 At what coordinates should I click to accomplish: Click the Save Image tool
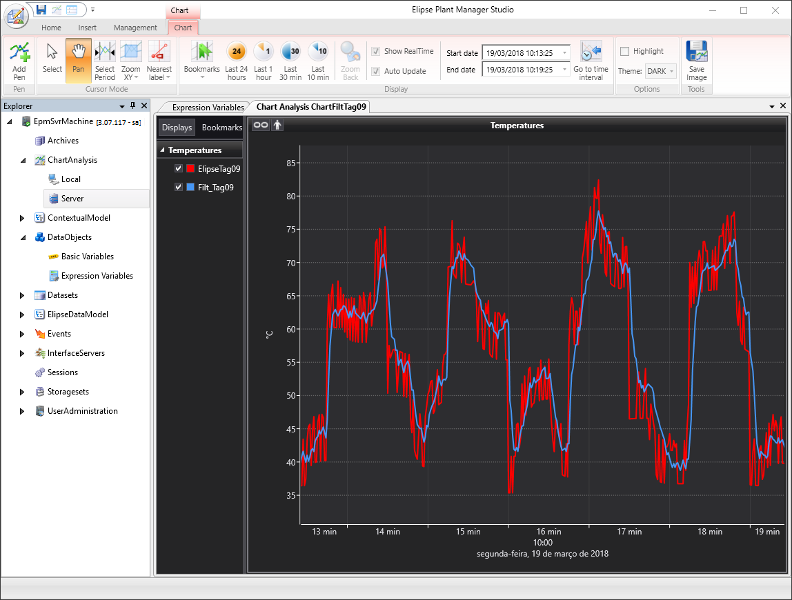coord(697,61)
